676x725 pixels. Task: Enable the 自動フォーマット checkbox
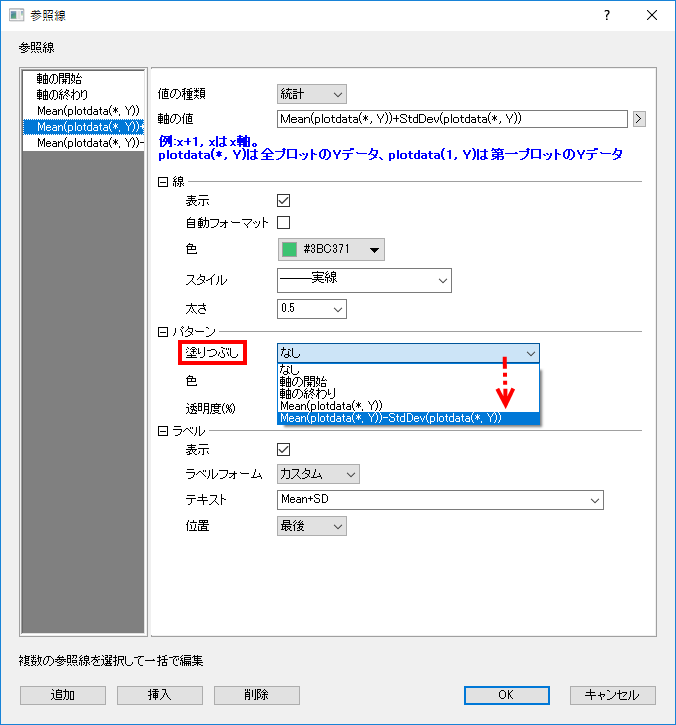point(283,222)
